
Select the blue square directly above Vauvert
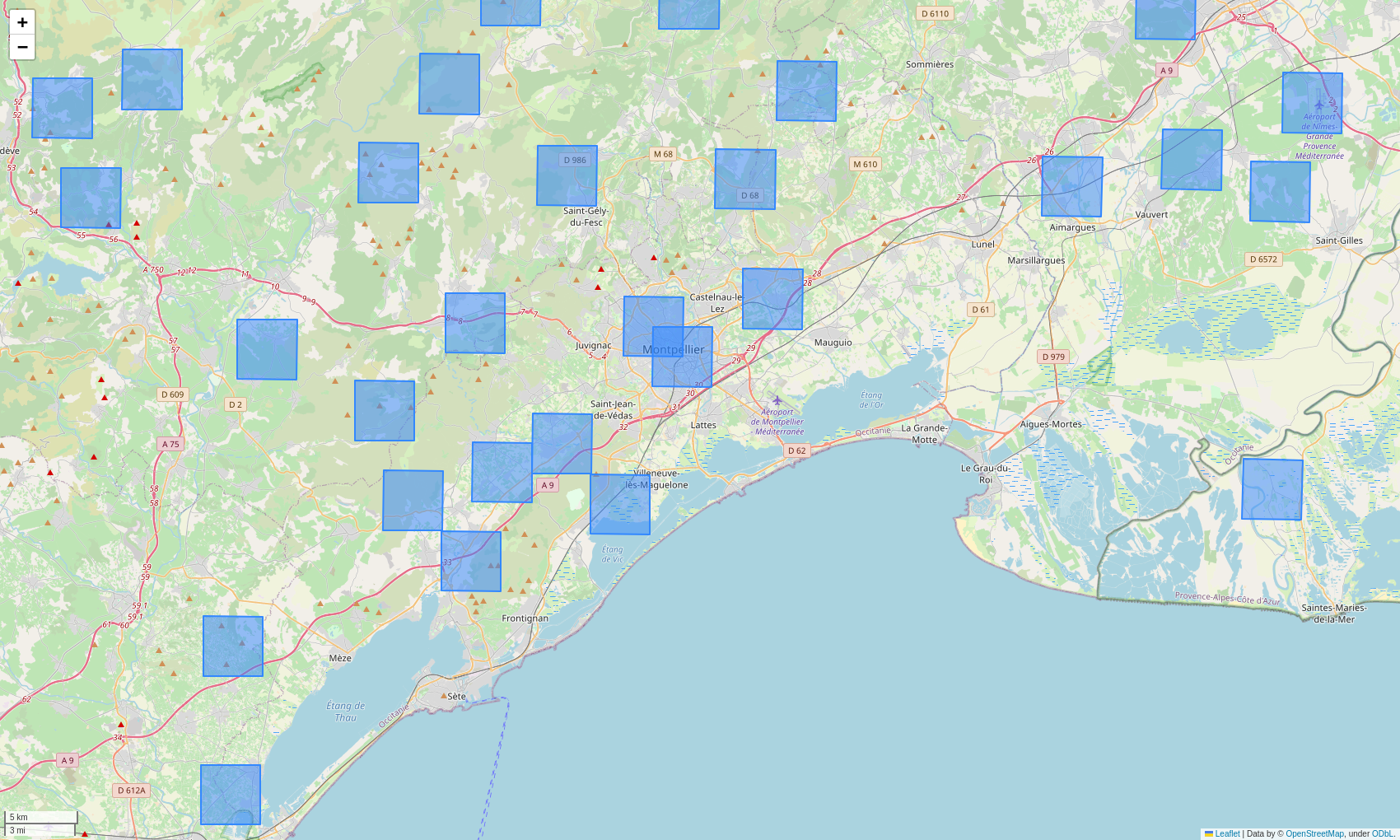(x=1191, y=160)
